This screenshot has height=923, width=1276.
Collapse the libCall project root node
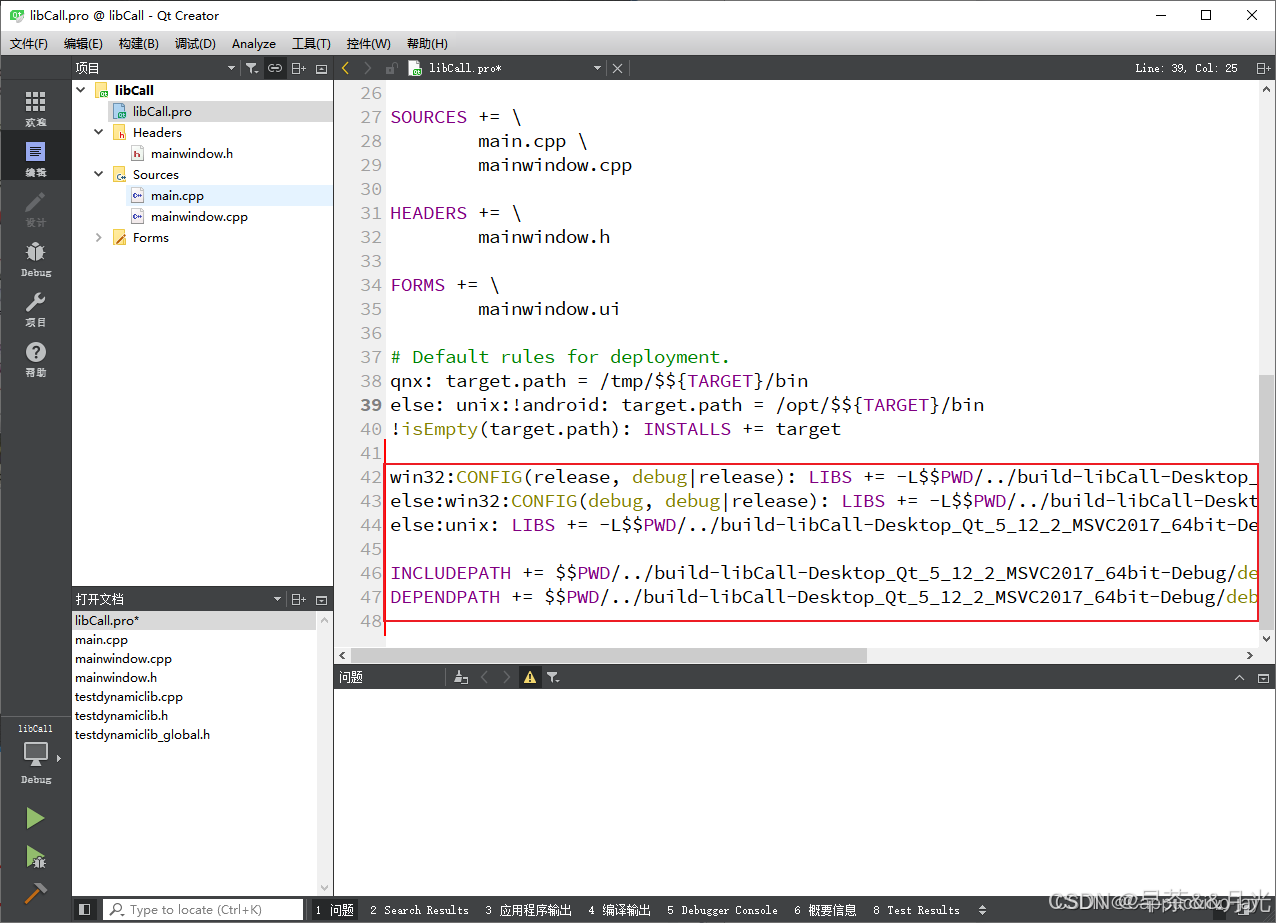click(80, 90)
